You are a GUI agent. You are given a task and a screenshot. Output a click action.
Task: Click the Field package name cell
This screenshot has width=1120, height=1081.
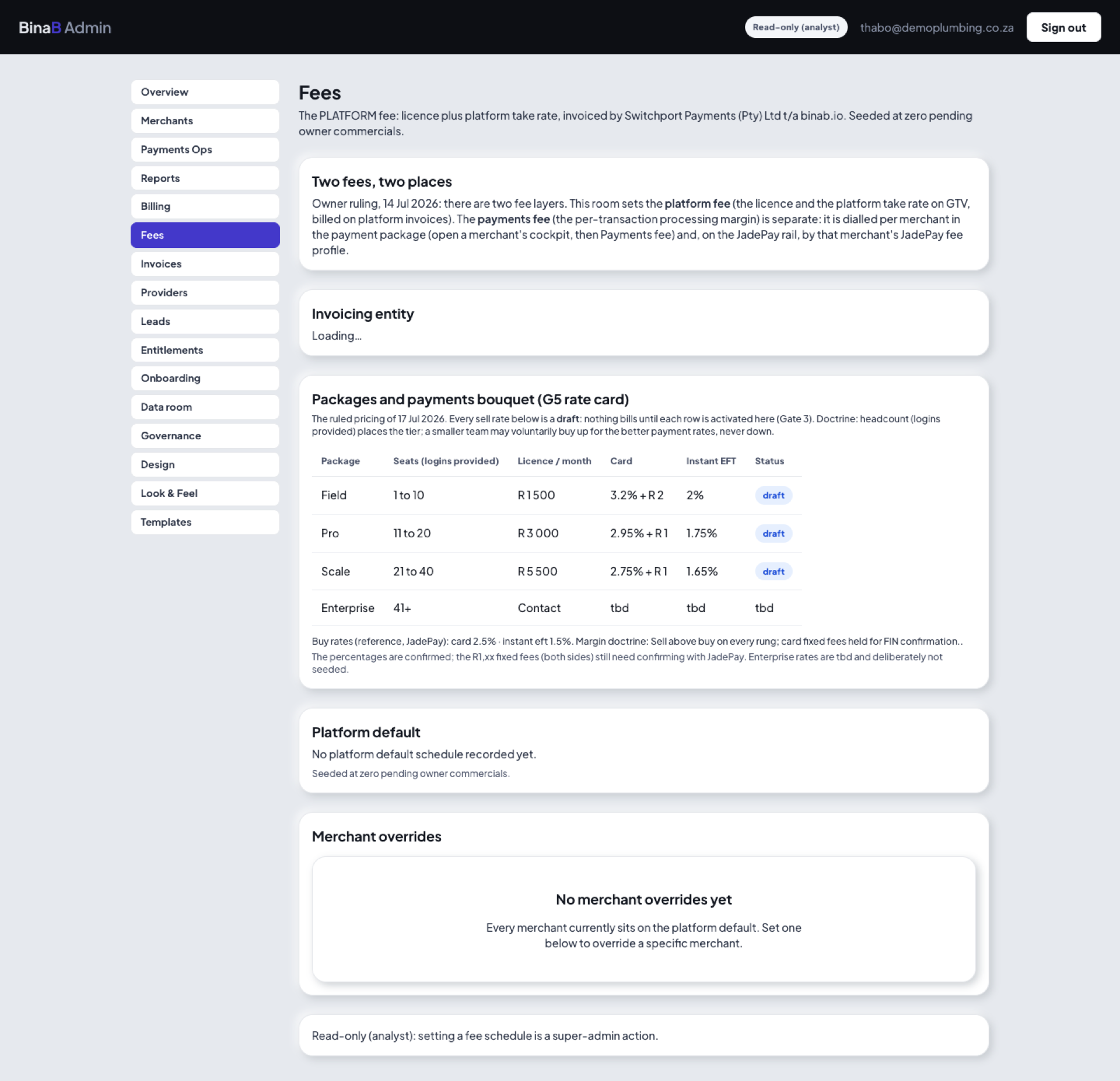pos(334,495)
